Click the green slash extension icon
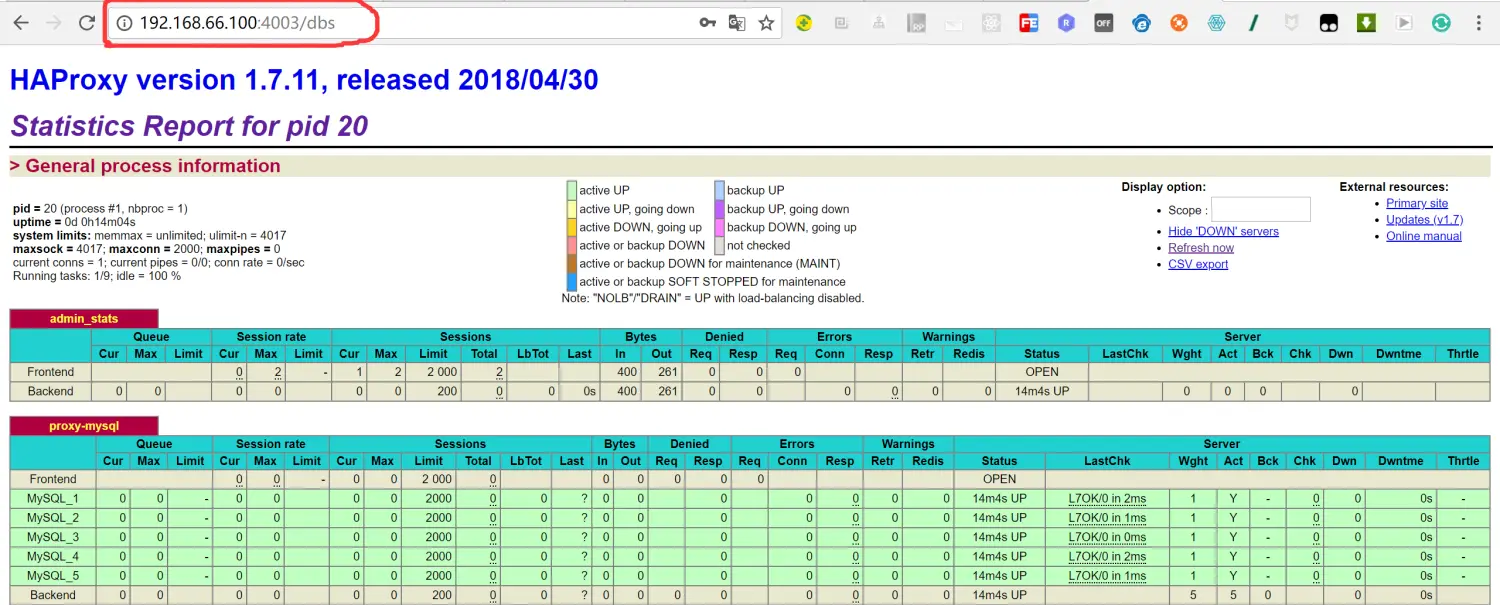Image resolution: width=1500 pixels, height=605 pixels. [1254, 23]
